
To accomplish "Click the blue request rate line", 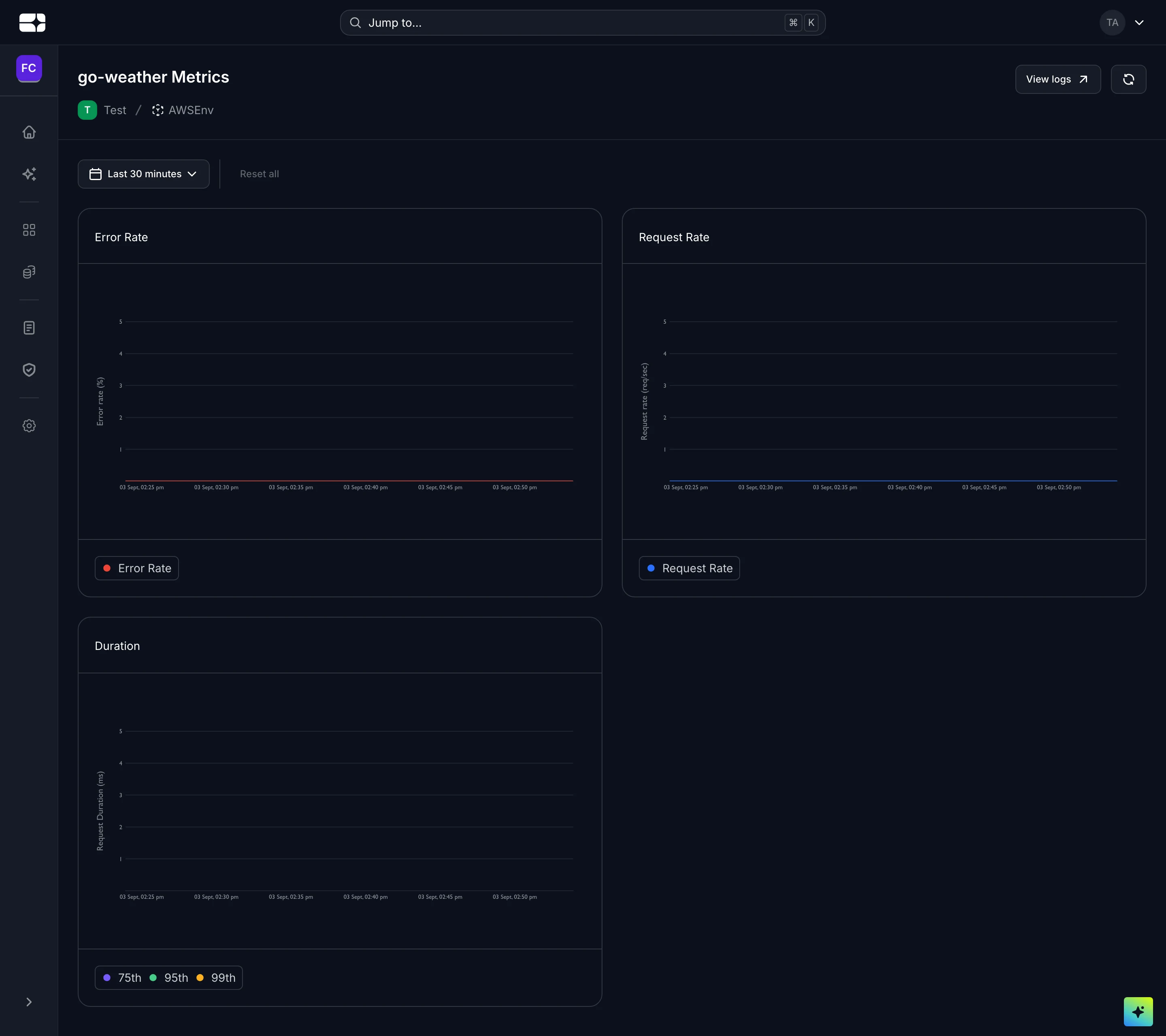I will tap(893, 481).
